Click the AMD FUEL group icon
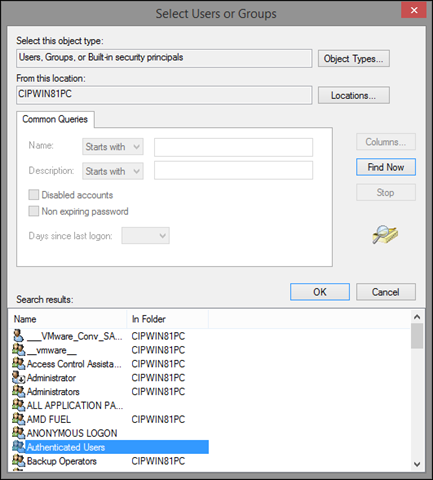The height and width of the screenshot is (480, 433). [x=18, y=419]
